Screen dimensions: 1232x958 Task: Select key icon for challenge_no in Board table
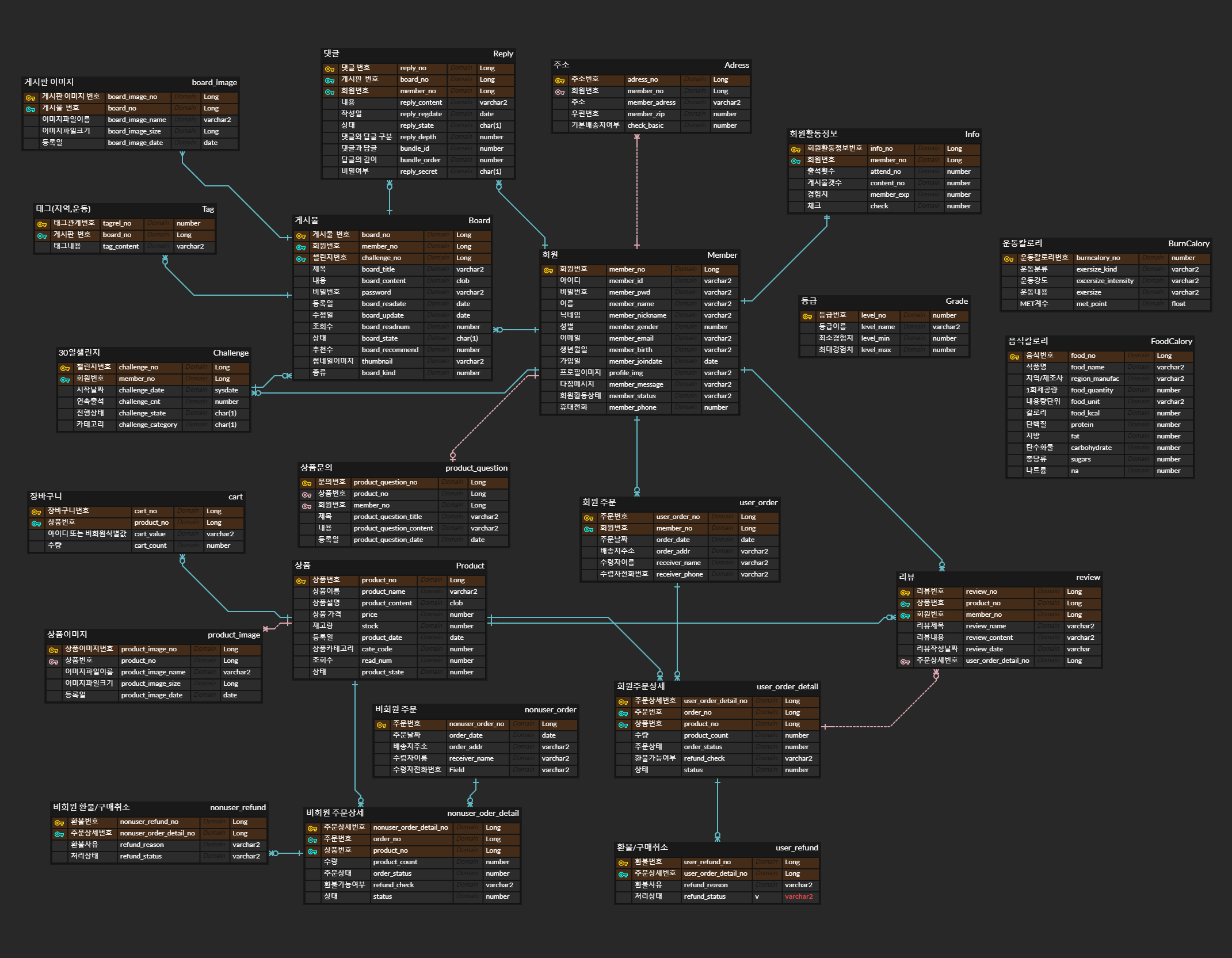[301, 258]
